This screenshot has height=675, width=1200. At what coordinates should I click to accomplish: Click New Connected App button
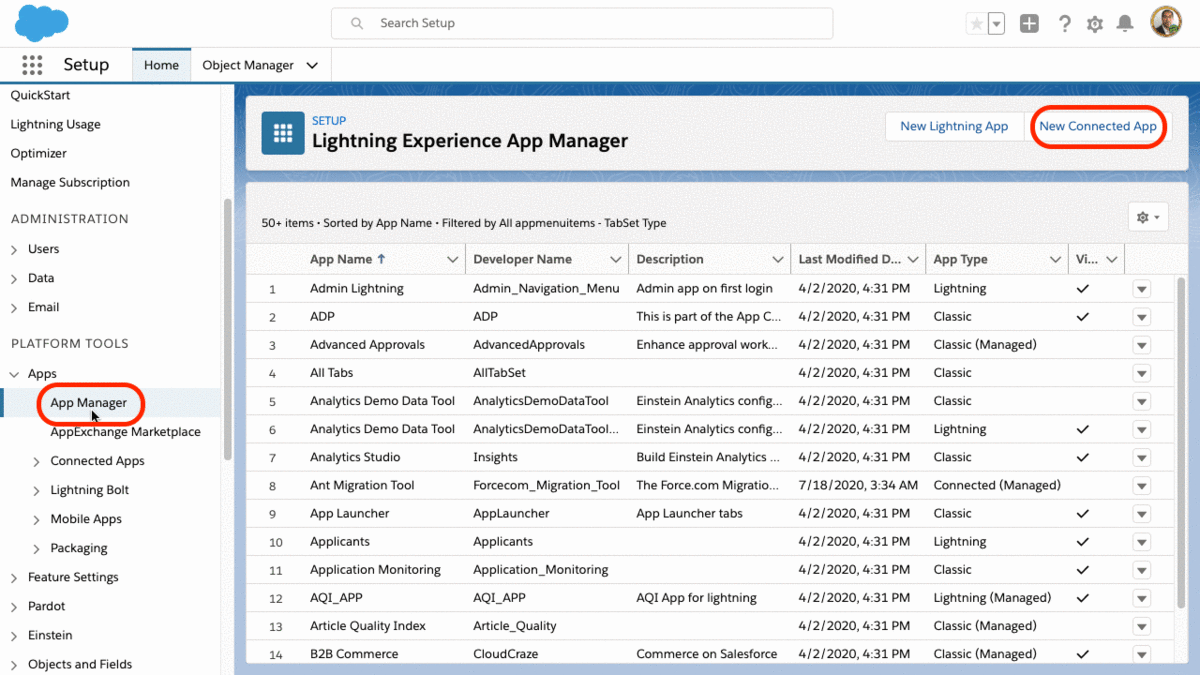point(1098,126)
